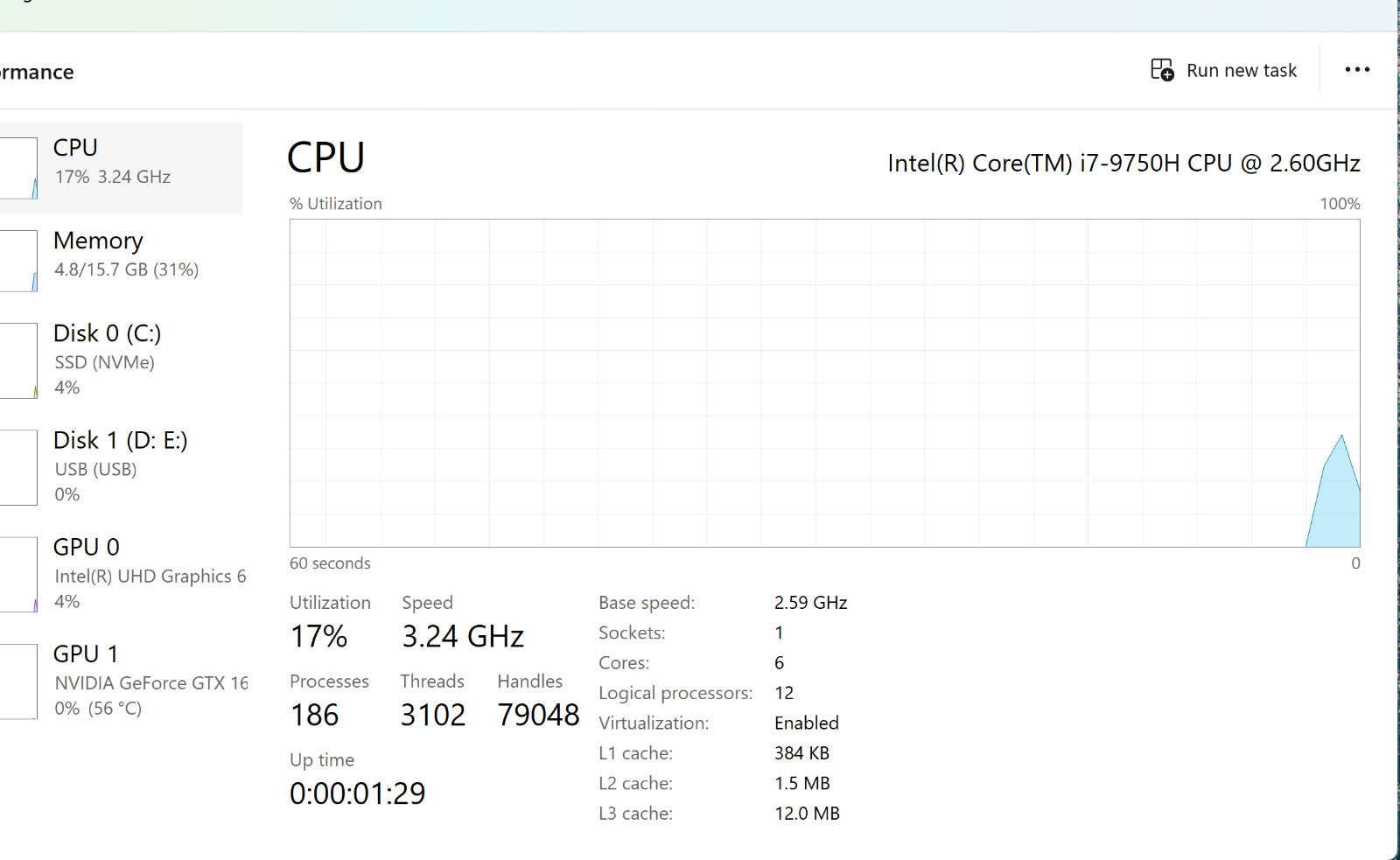Click the up time counter value
1400x860 pixels.
(x=357, y=794)
